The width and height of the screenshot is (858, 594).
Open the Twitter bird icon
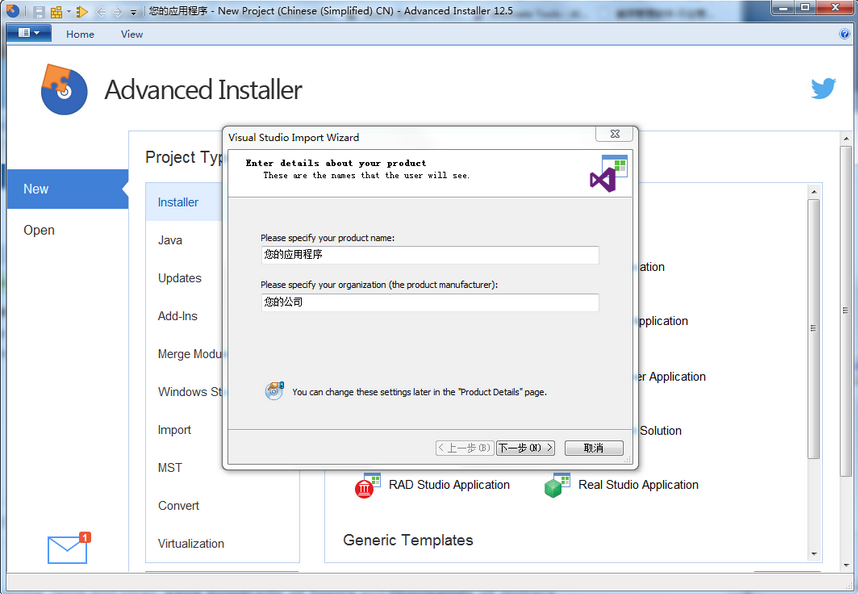[x=823, y=88]
